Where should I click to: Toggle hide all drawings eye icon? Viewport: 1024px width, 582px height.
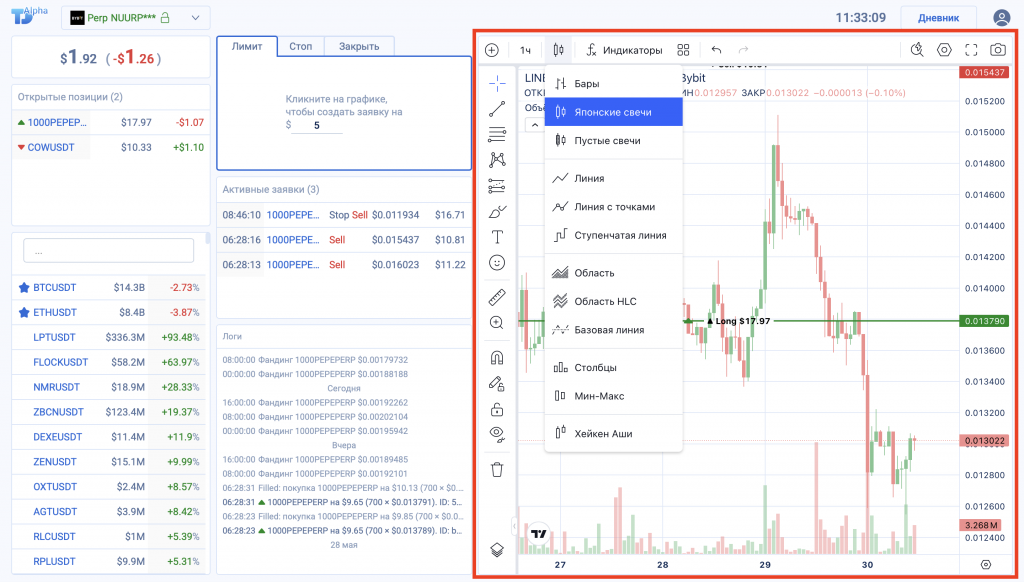coord(497,435)
